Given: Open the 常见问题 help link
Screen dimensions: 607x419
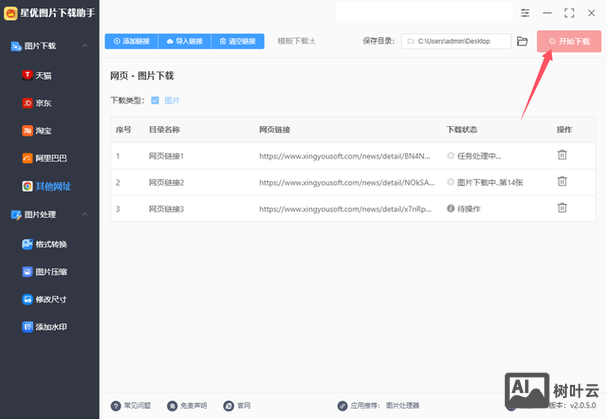Looking at the screenshot, I should pyautogui.click(x=131, y=405).
